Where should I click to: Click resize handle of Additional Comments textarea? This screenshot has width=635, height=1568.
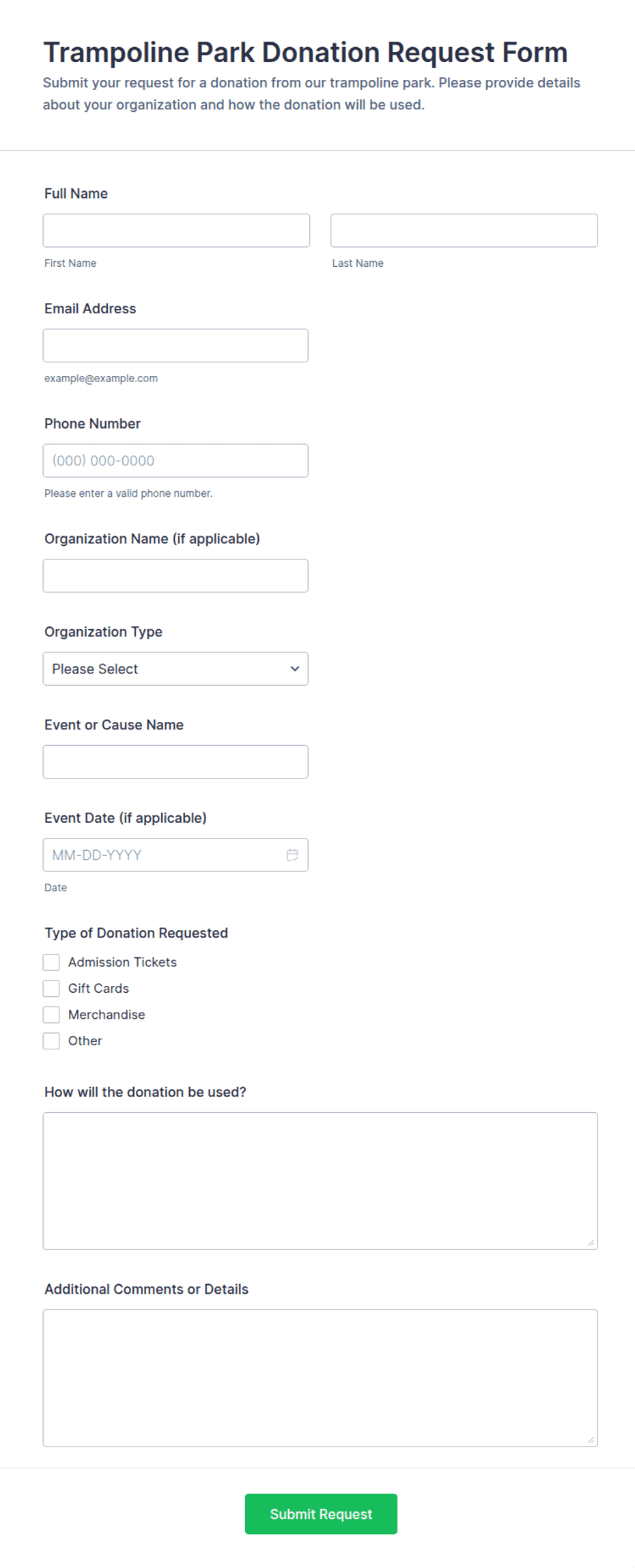[x=591, y=1440]
